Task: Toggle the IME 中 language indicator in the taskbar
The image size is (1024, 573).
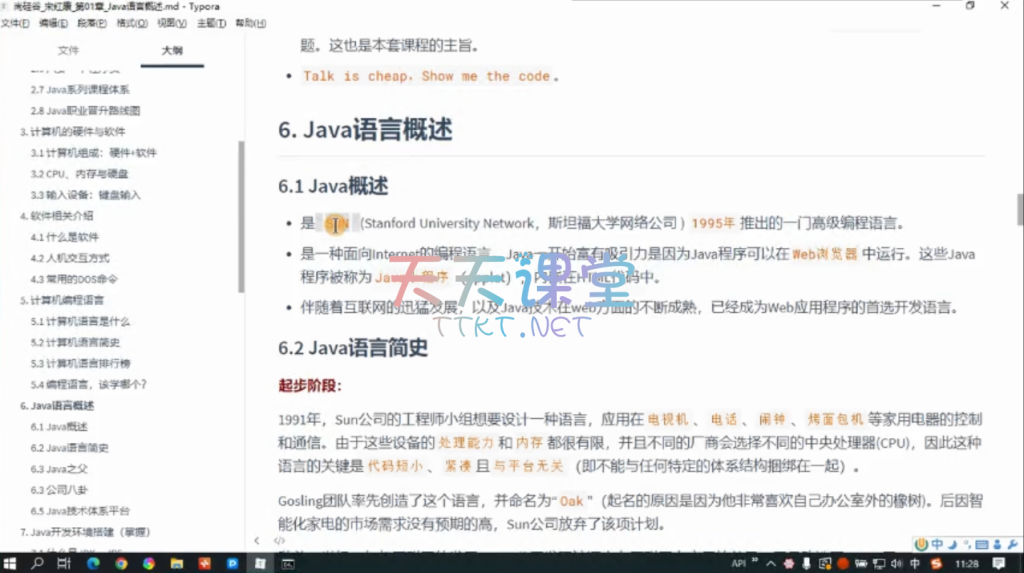Action: [916, 564]
